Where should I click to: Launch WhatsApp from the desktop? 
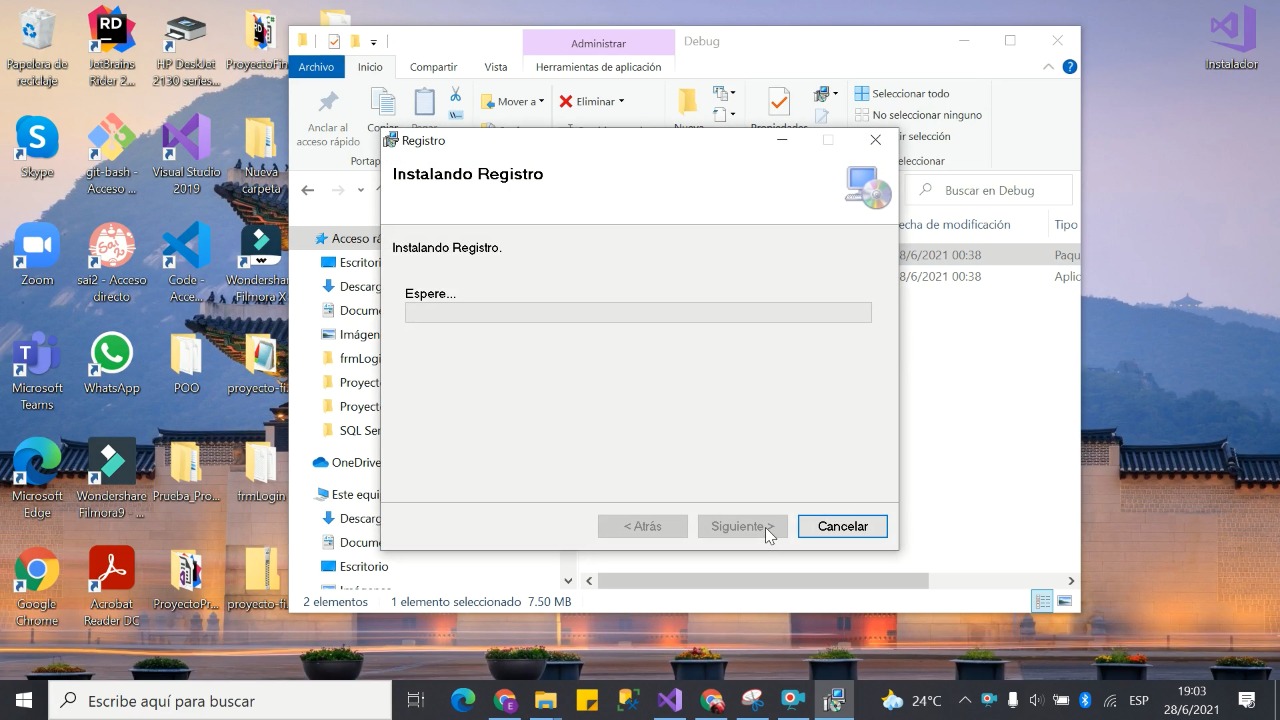(x=112, y=363)
